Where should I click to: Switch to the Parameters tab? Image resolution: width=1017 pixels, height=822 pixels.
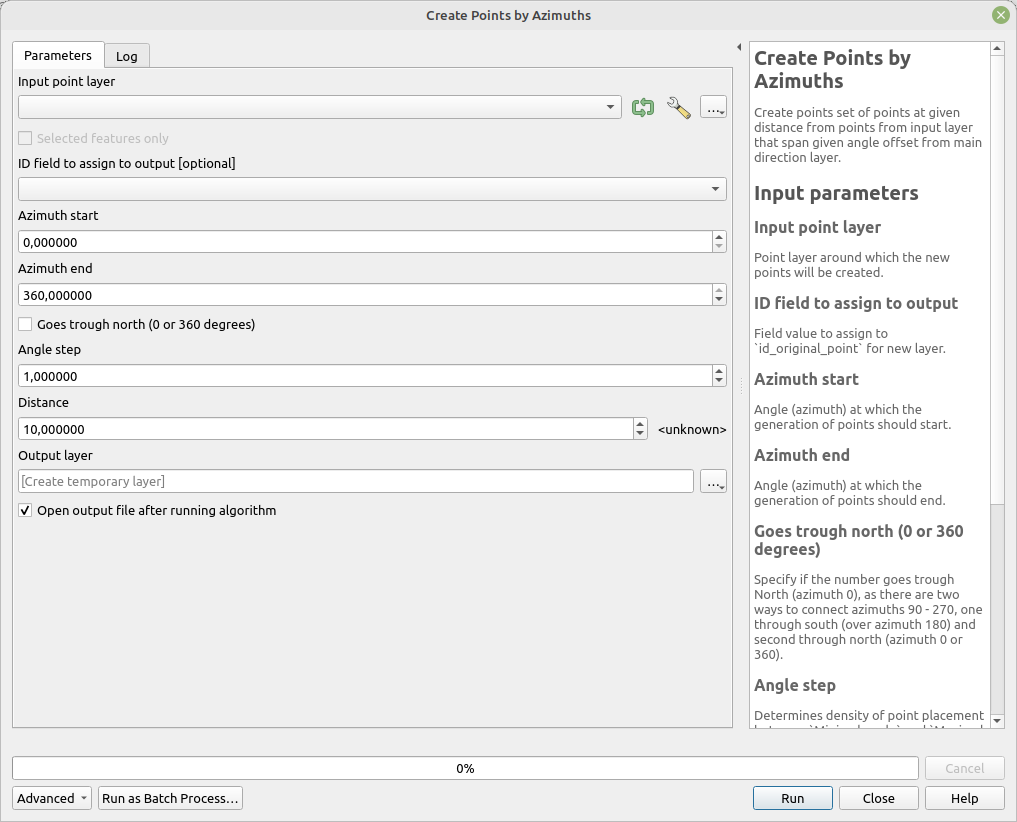tap(57, 56)
